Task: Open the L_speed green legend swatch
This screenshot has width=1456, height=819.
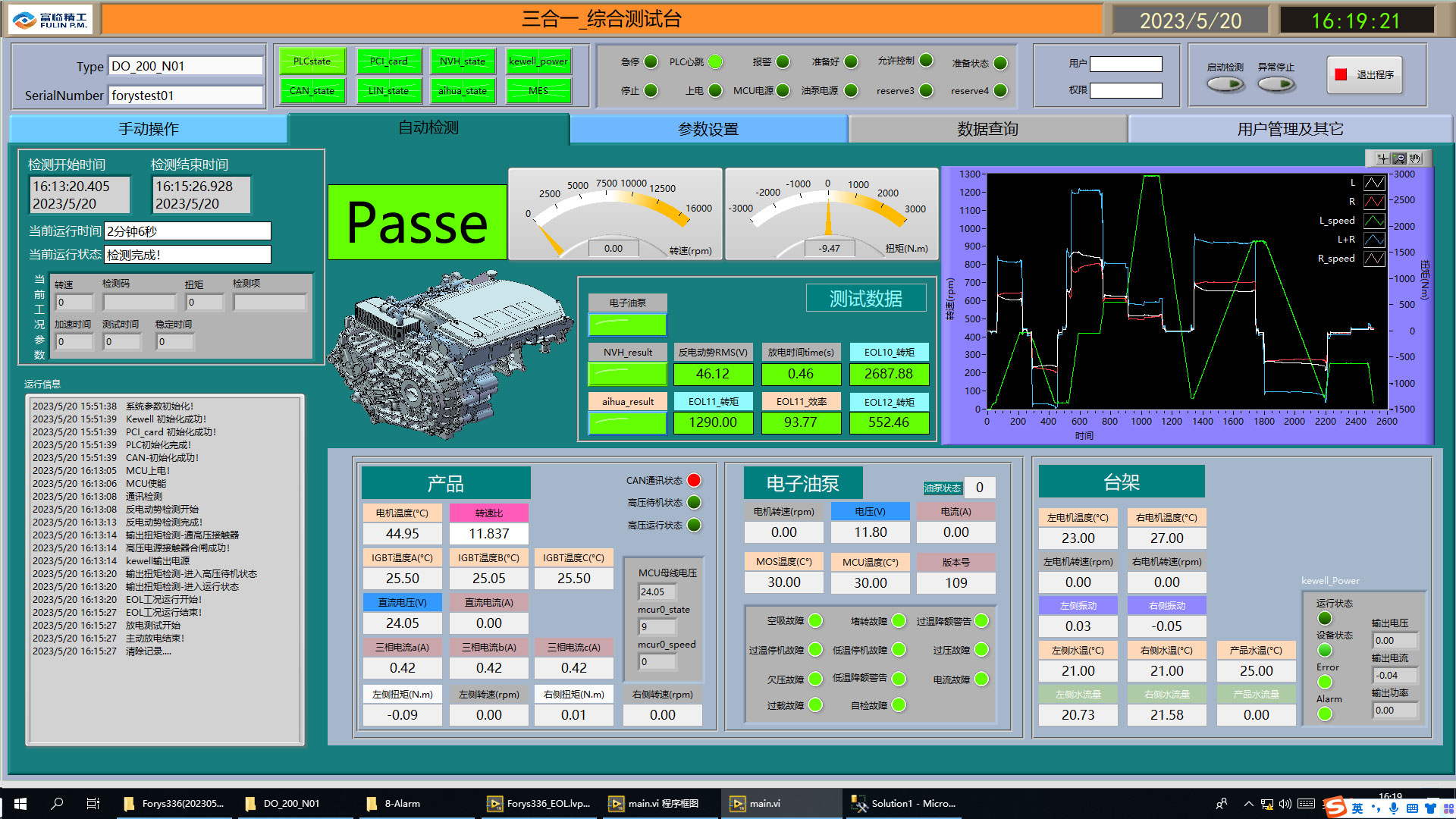Action: tap(1374, 221)
